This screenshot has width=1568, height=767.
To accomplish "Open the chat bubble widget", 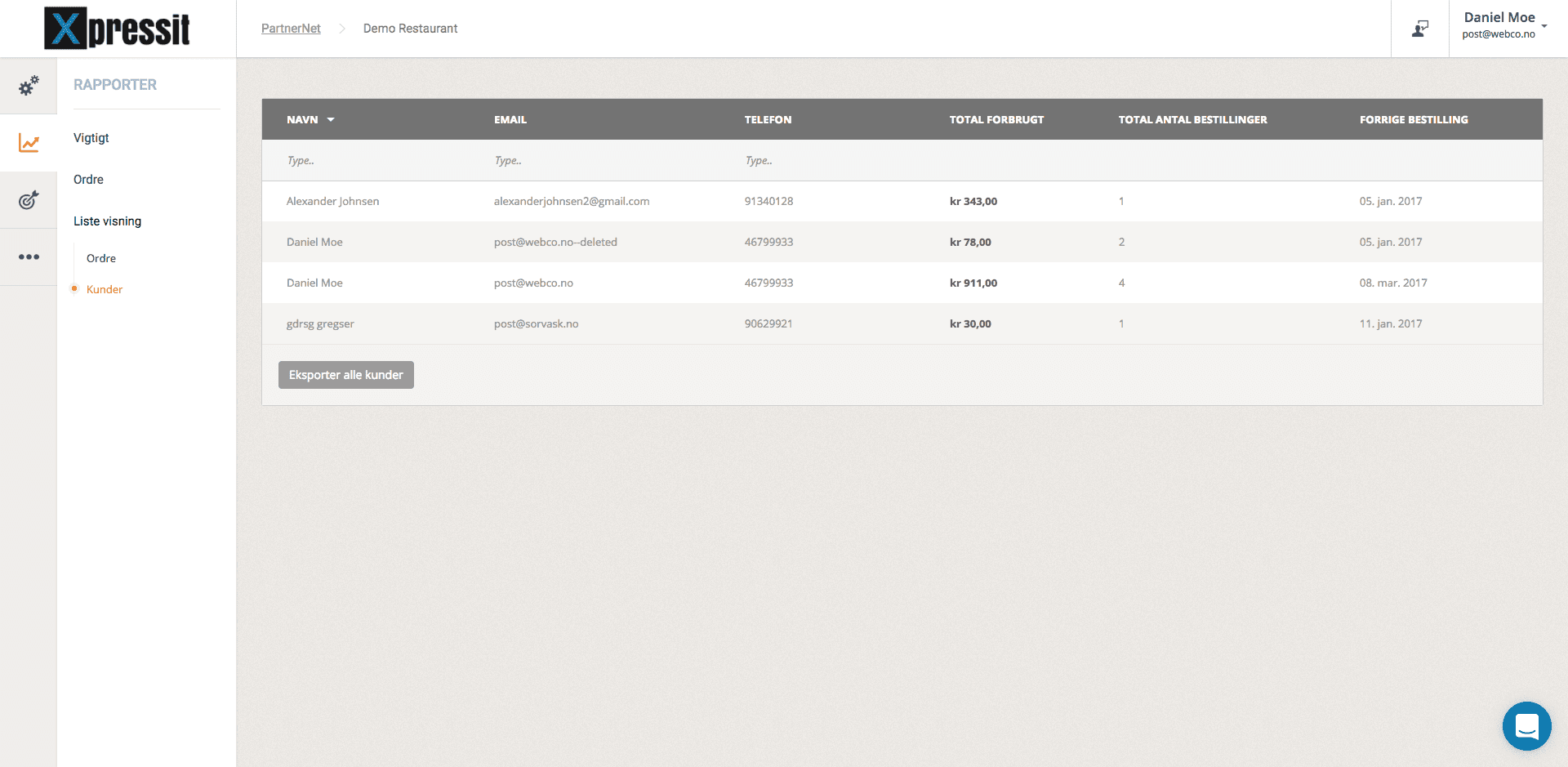I will click(x=1526, y=725).
